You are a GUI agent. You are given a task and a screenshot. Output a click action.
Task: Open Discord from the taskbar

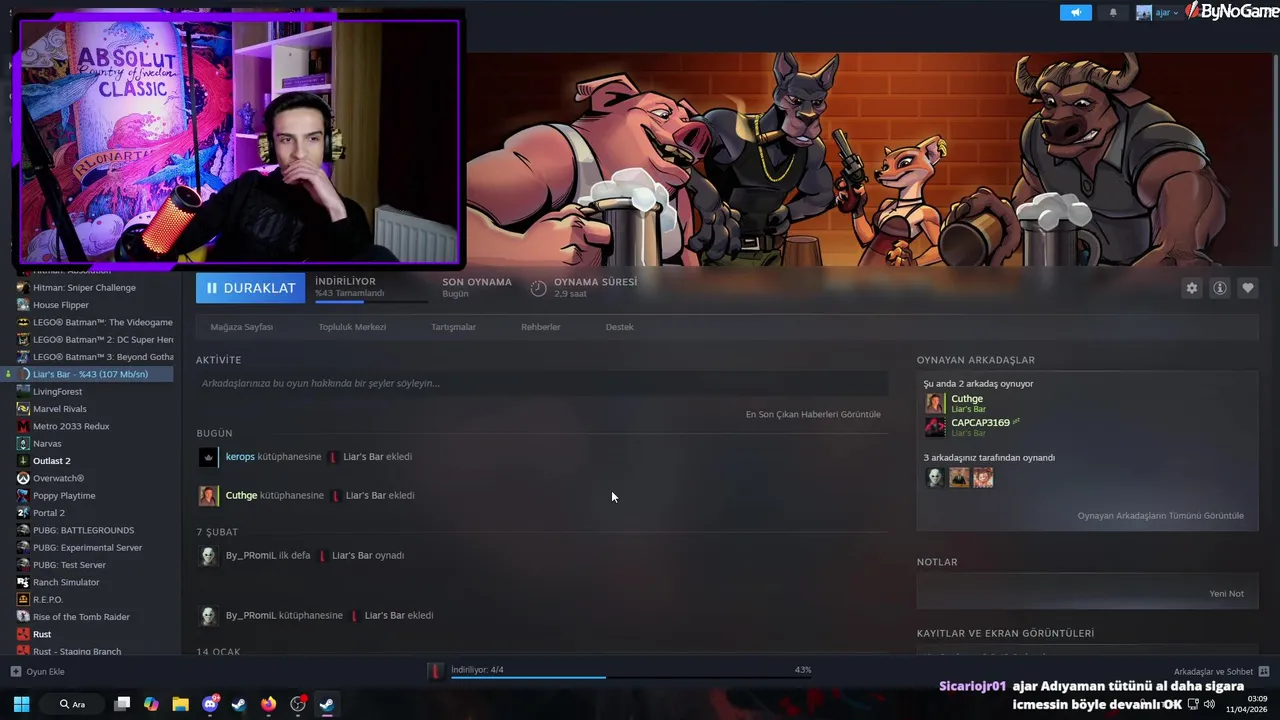[x=210, y=704]
